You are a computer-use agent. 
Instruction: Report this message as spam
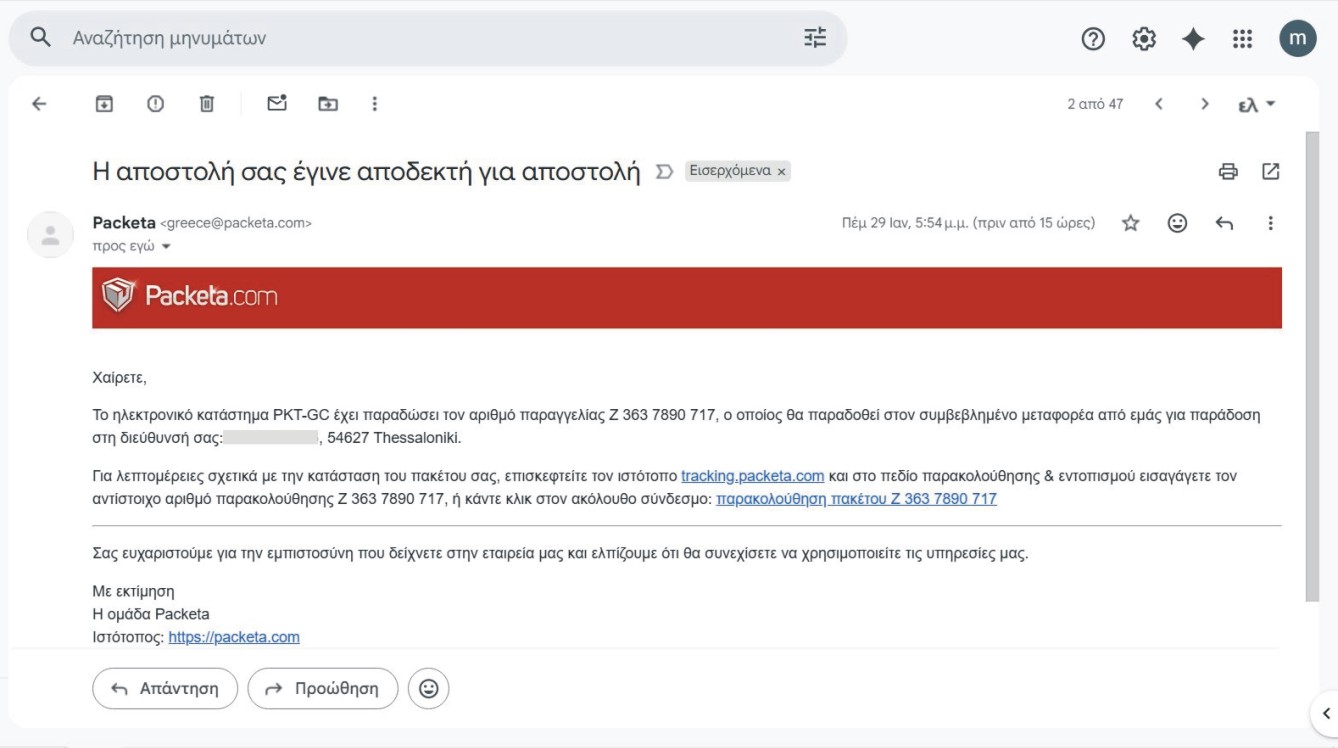[x=155, y=104]
